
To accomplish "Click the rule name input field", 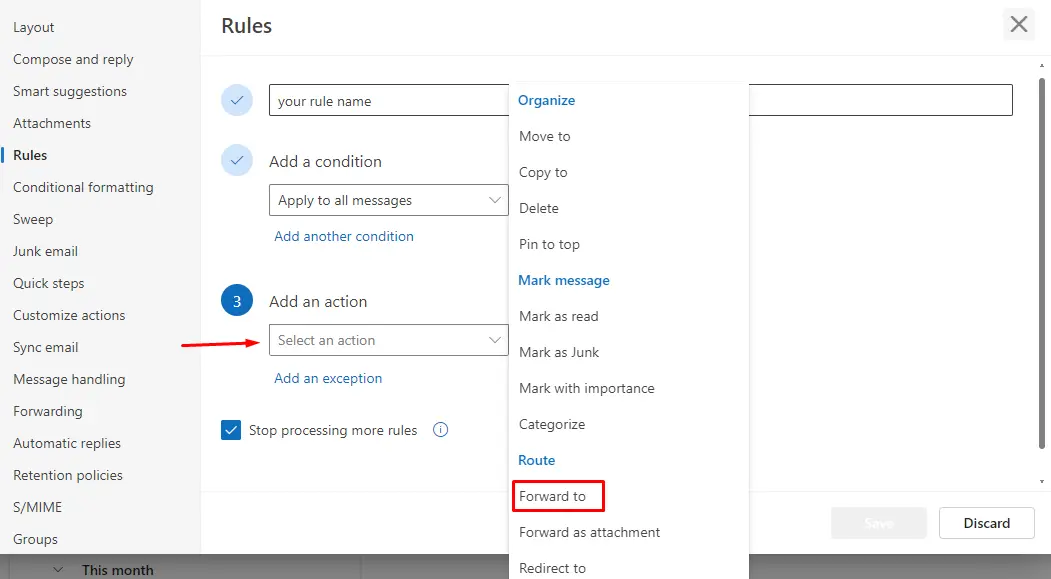I will click(x=641, y=100).
